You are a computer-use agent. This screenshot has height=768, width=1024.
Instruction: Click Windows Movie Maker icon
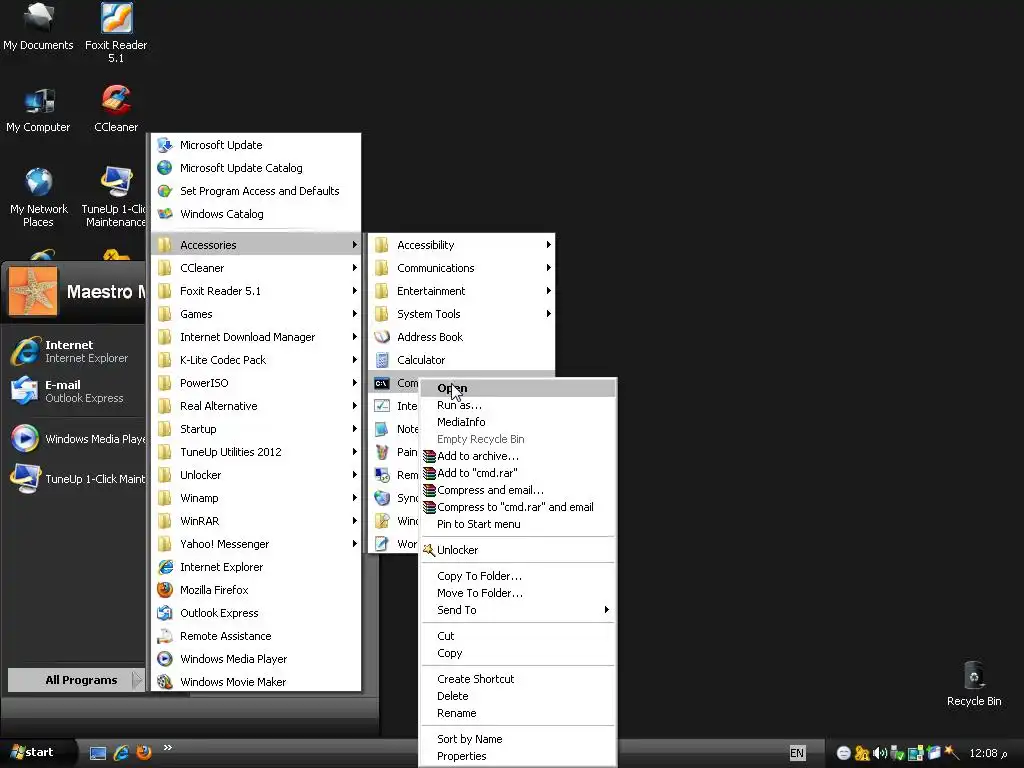coord(165,682)
